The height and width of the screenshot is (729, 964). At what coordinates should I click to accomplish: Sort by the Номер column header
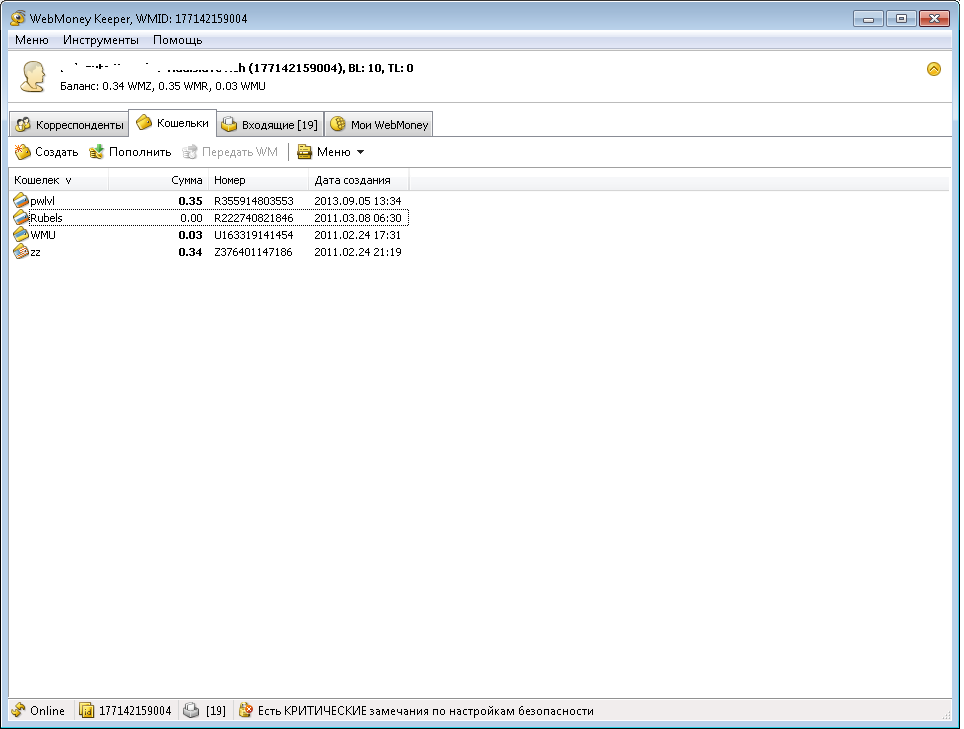(259, 180)
